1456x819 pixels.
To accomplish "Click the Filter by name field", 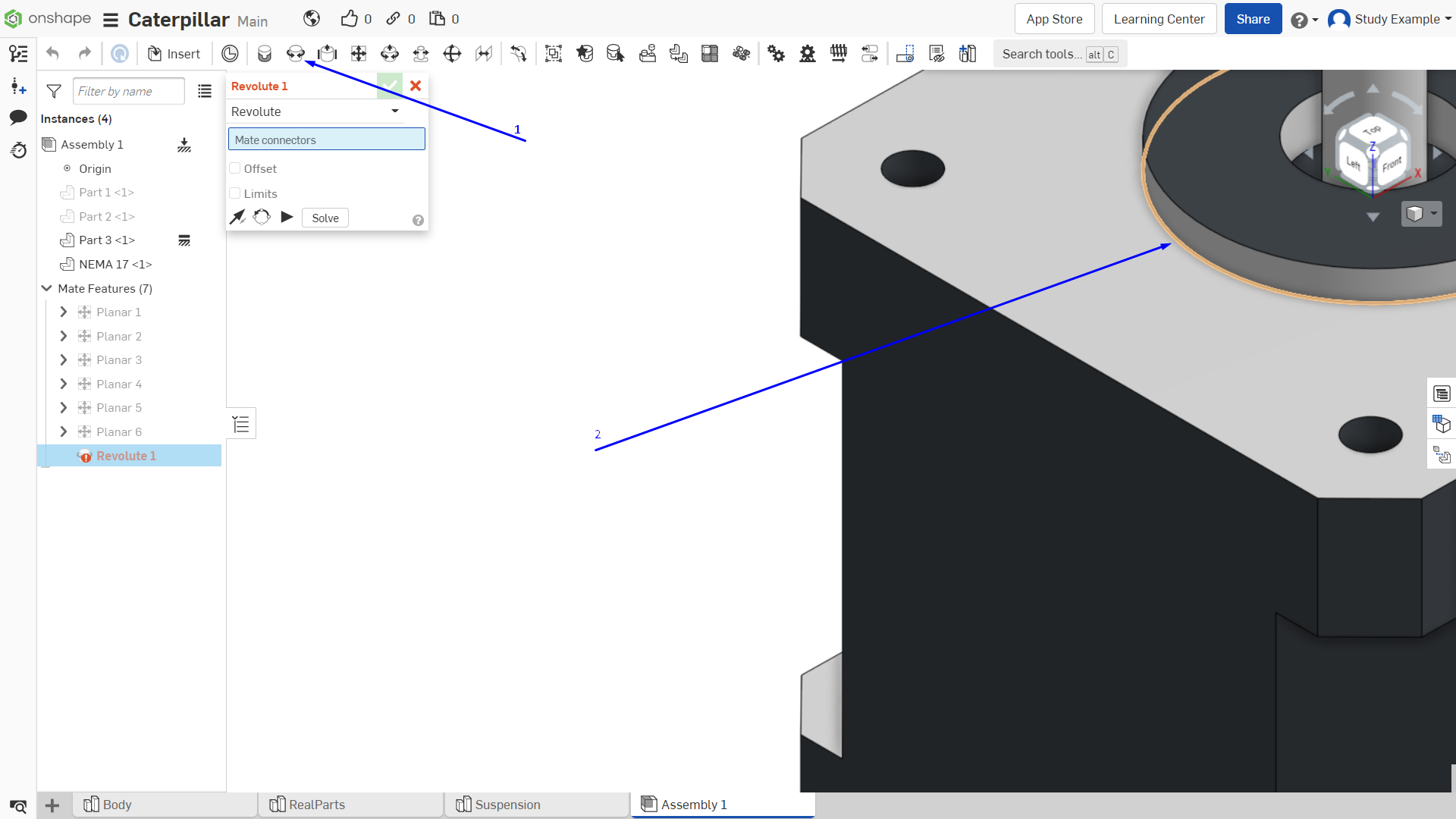I will point(129,92).
